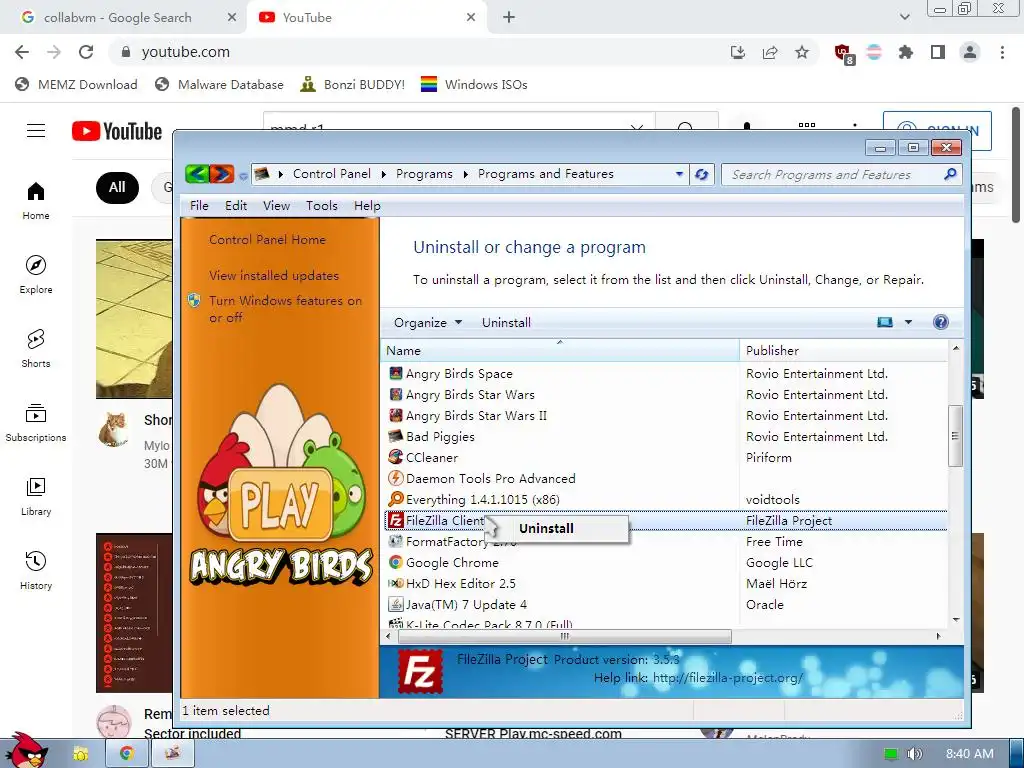1024x768 pixels.
Task: Open the View menu
Action: 276,206
